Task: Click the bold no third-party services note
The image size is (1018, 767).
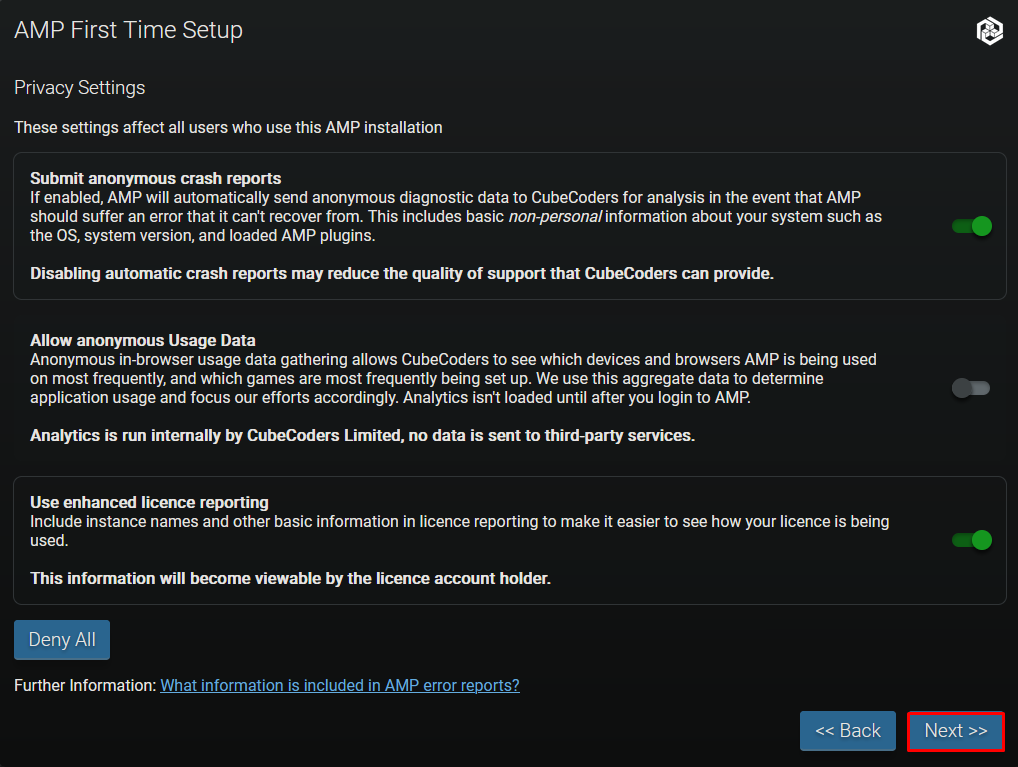Action: click(362, 435)
